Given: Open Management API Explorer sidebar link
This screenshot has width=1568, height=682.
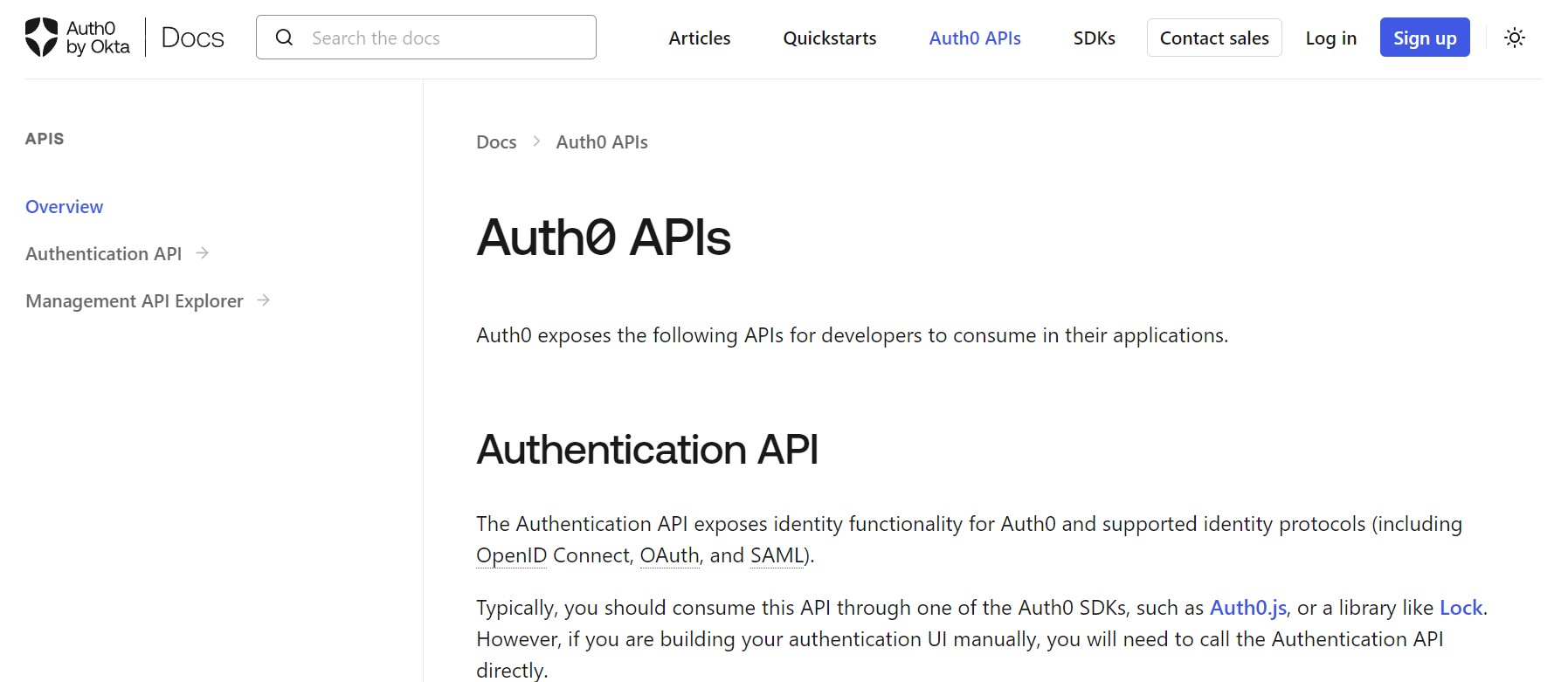Looking at the screenshot, I should pyautogui.click(x=135, y=301).
